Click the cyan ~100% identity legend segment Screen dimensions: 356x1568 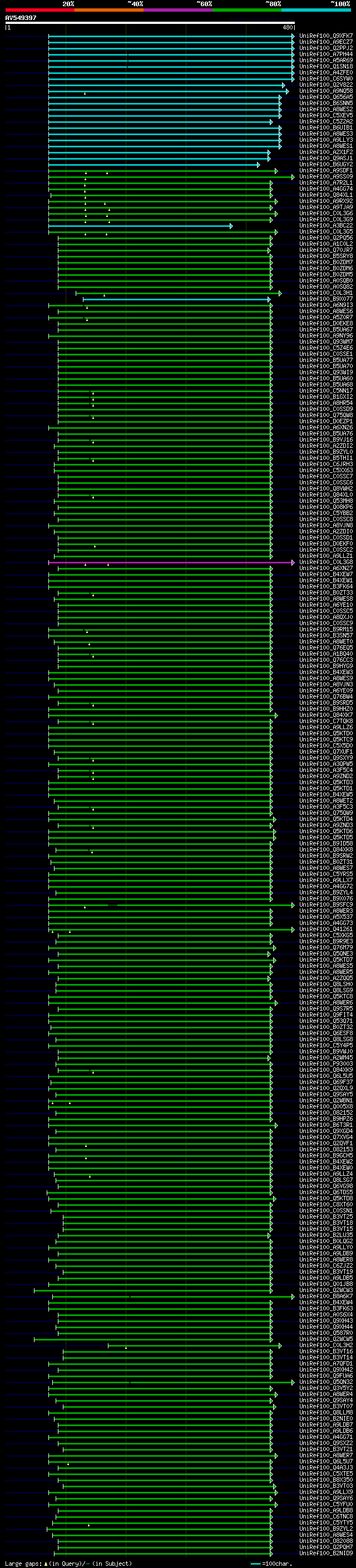tap(316, 10)
